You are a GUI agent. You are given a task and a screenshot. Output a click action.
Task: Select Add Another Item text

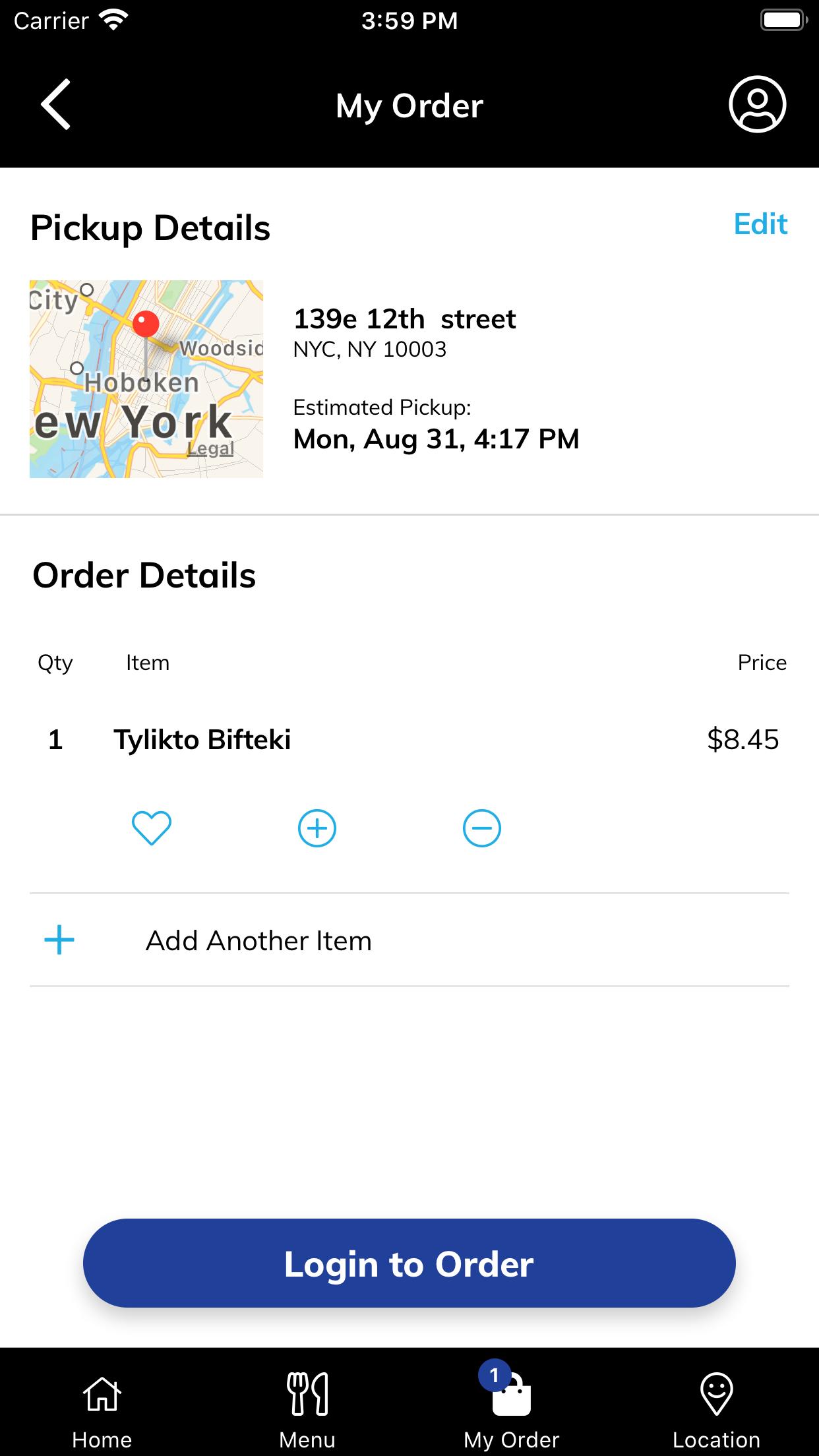(x=258, y=940)
